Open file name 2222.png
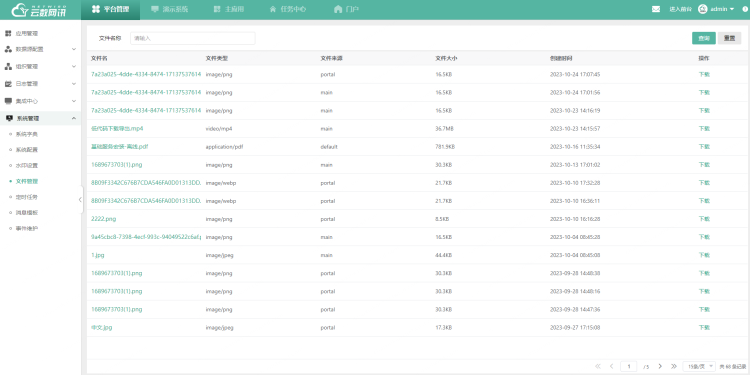Image resolution: width=750 pixels, height=375 pixels. [103, 219]
